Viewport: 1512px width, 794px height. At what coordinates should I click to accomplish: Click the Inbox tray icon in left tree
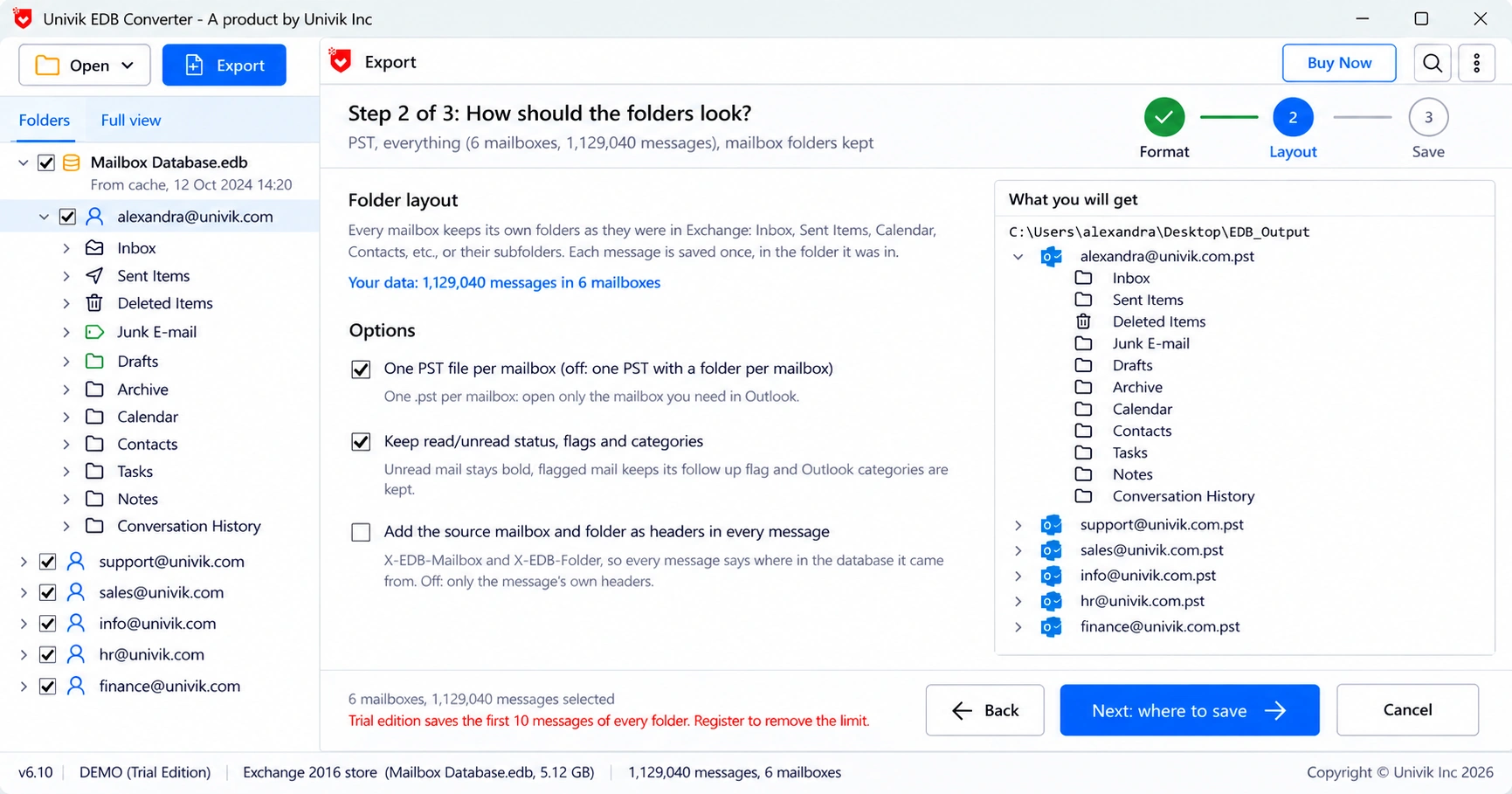tap(94, 248)
